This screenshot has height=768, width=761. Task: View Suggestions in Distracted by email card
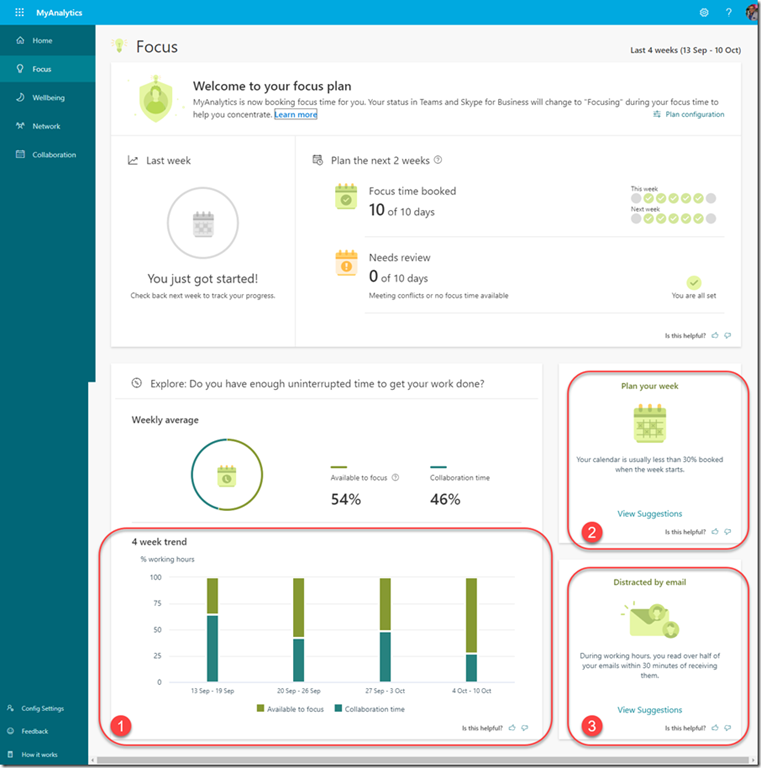(x=649, y=710)
